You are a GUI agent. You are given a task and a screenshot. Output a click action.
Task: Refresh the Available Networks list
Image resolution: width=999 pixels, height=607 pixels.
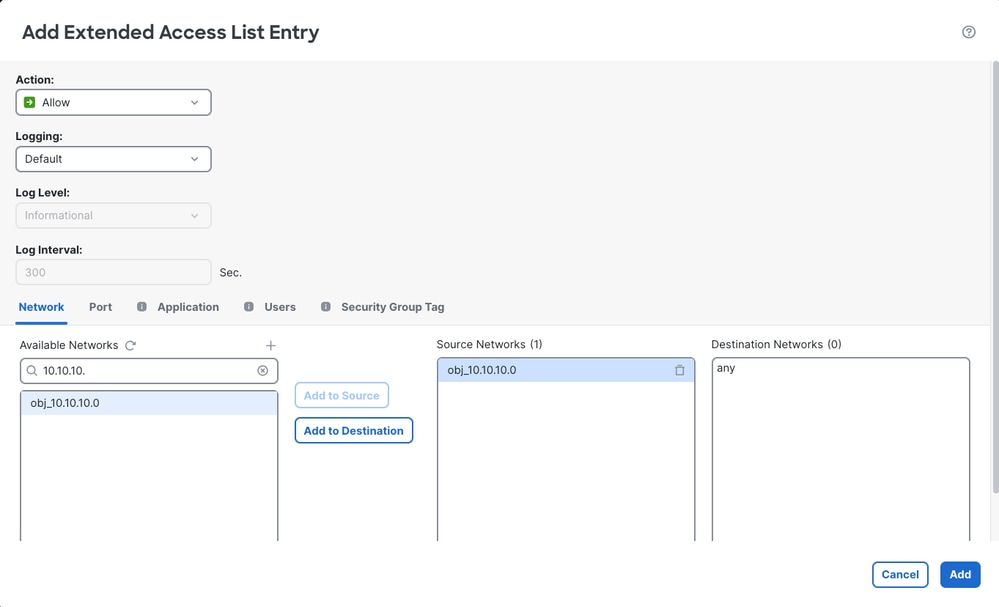coord(131,345)
